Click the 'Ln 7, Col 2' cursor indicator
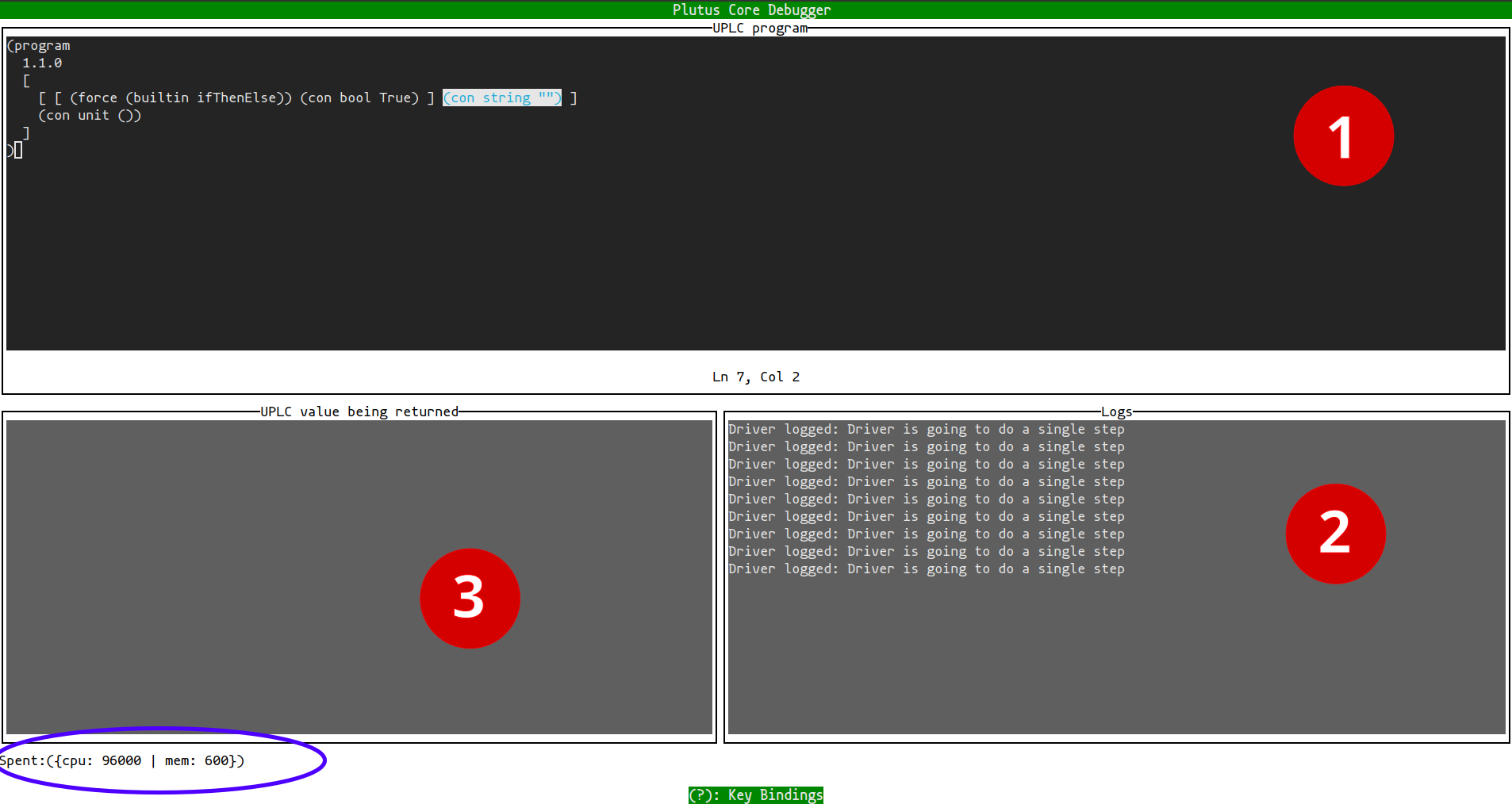 pos(756,377)
